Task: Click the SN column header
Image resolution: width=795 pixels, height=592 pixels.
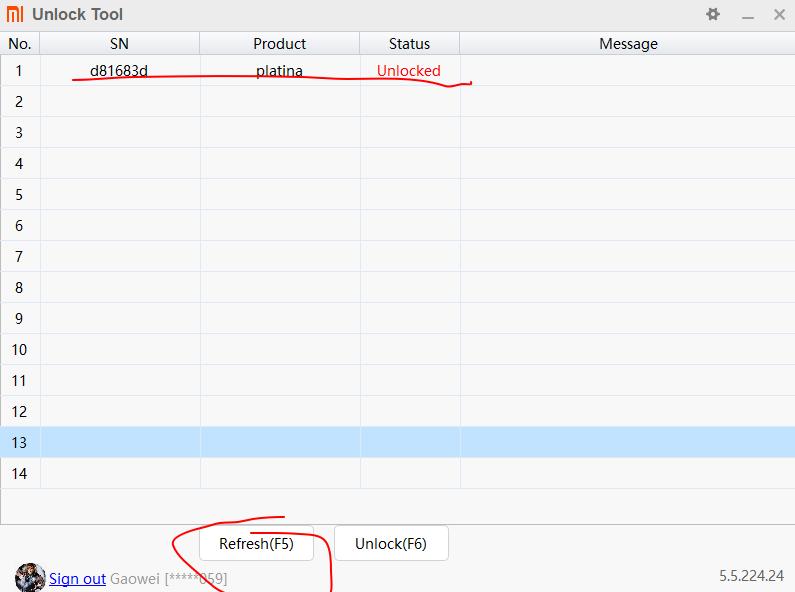Action: 120,44
